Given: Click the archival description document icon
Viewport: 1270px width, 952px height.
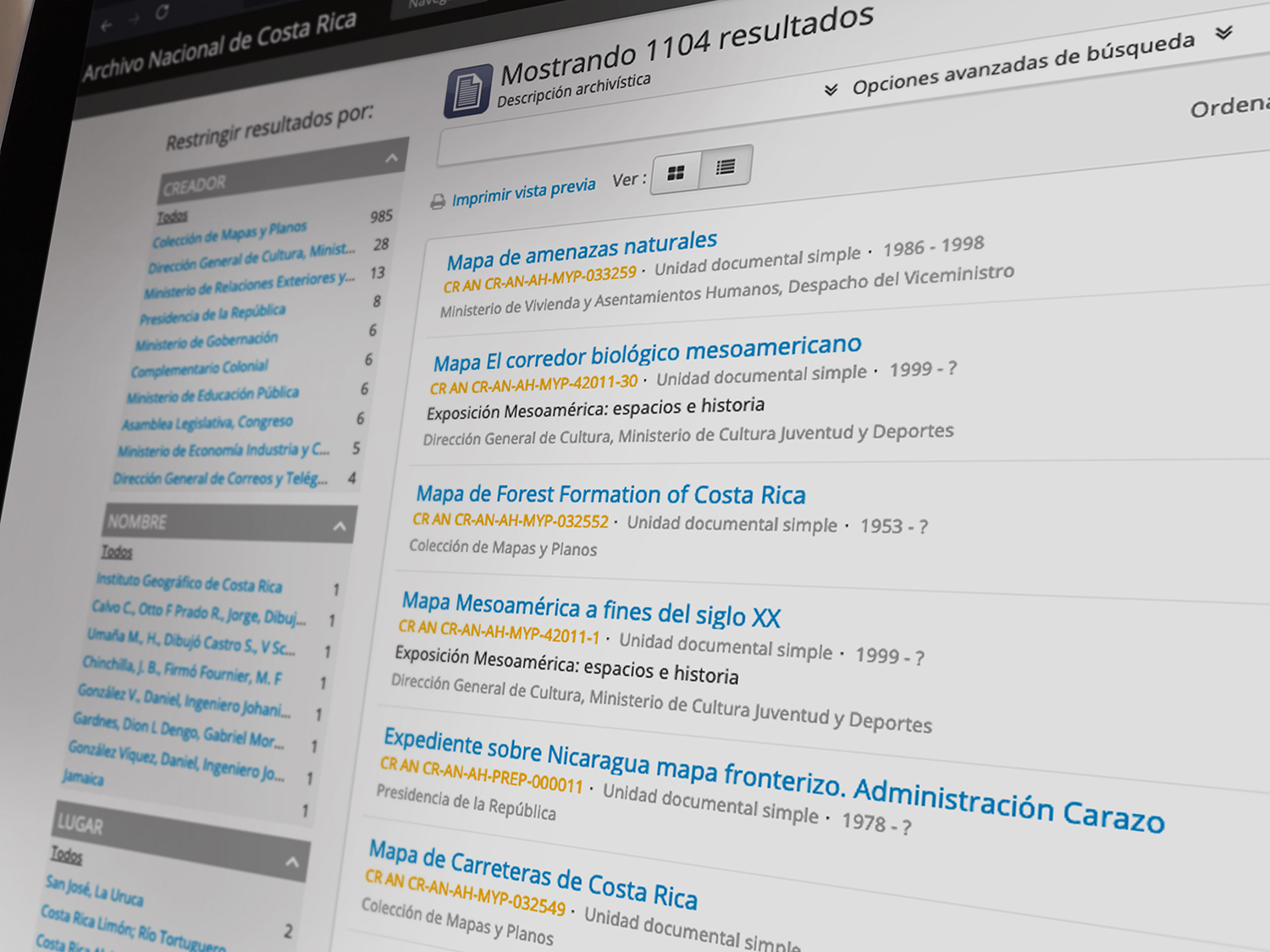Looking at the screenshot, I should click(x=468, y=91).
